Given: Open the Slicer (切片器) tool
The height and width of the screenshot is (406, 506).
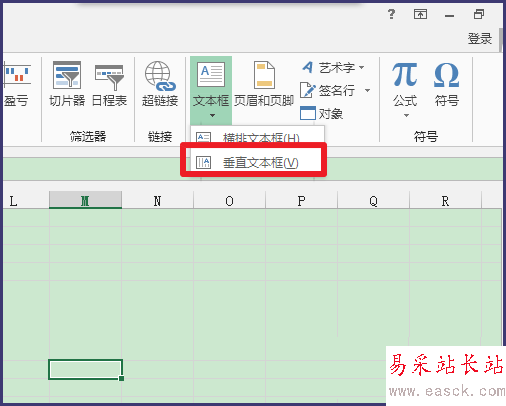Looking at the screenshot, I should (67, 83).
